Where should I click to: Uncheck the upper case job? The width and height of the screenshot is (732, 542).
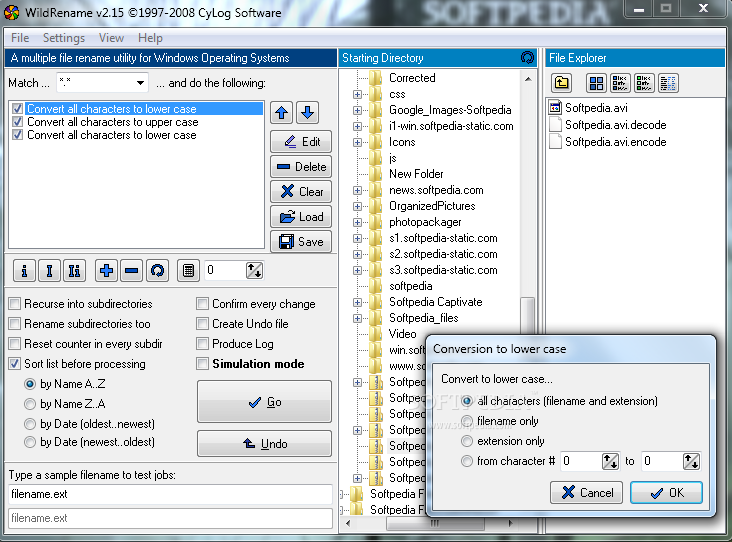pos(17,122)
